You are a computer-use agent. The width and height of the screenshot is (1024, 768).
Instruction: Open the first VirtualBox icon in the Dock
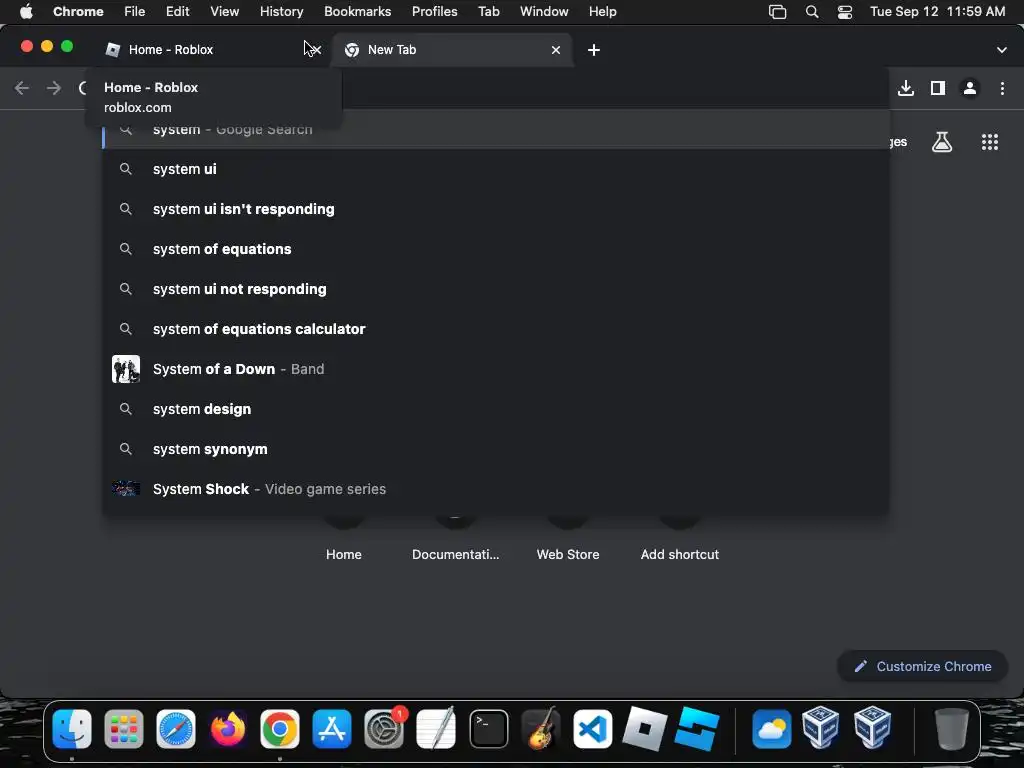tap(820, 727)
